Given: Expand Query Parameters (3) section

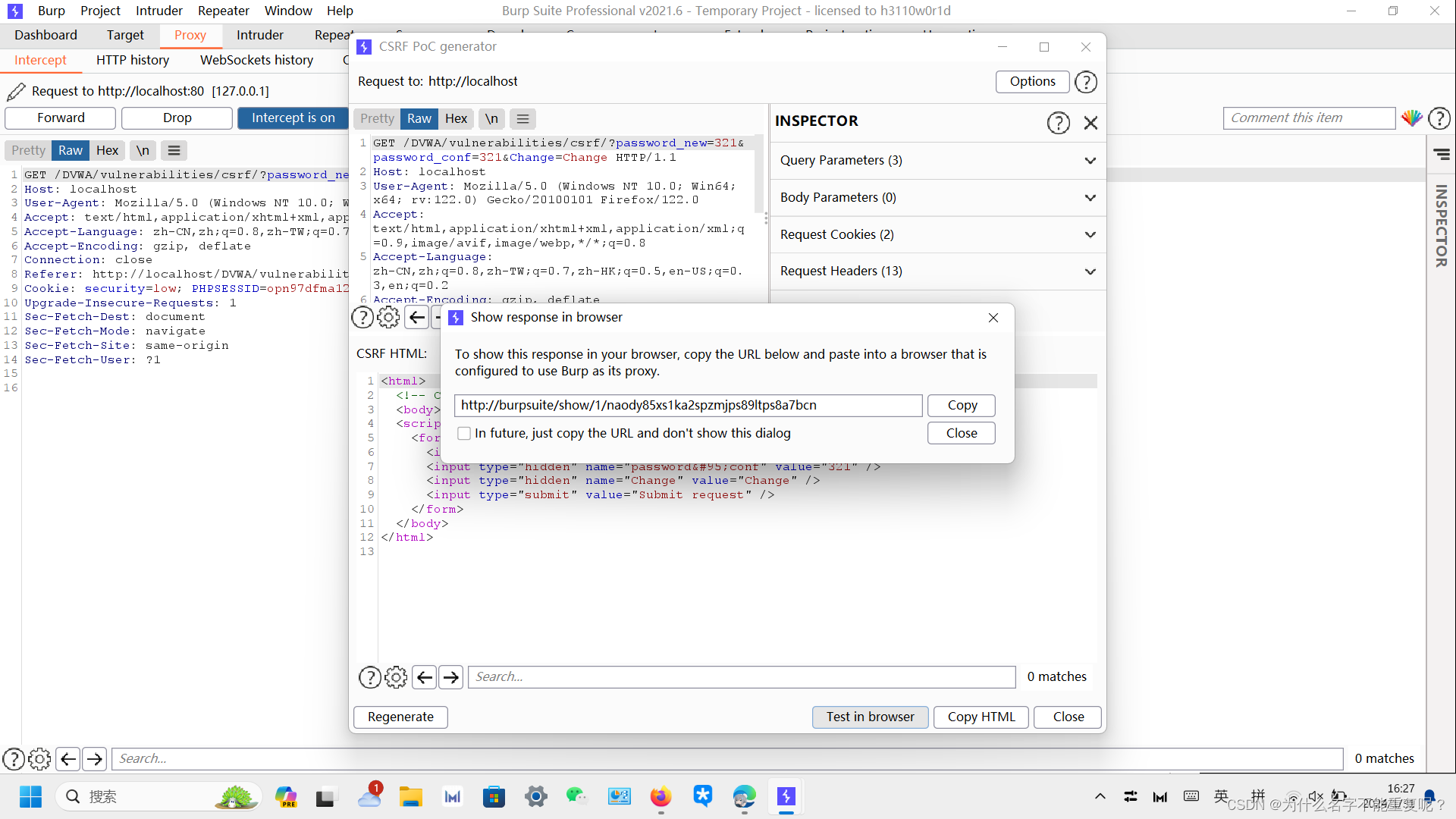Looking at the screenshot, I should [1090, 161].
